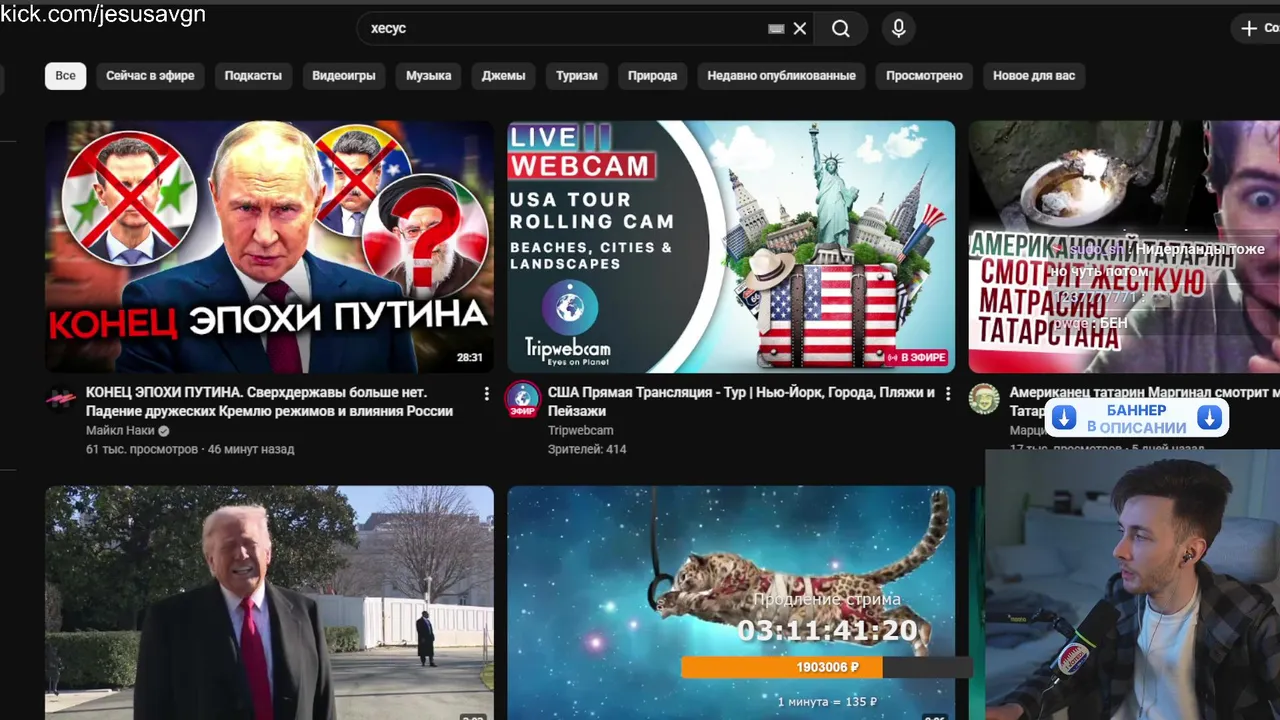Select the Туризм filter chip
This screenshot has width=1280, height=720.
(577, 76)
